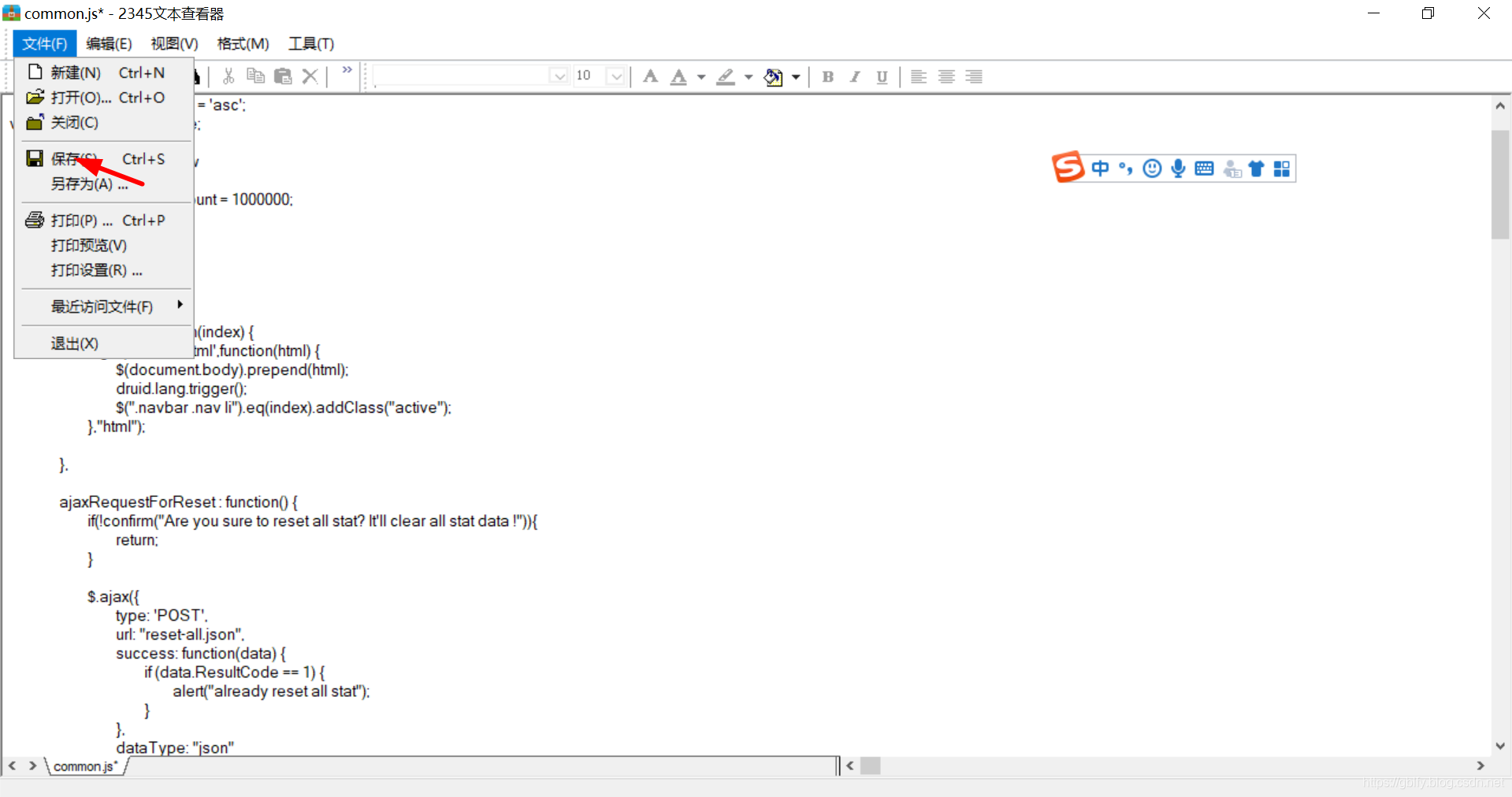Open the background color dropdown arrow
1512x797 pixels.
pyautogui.click(x=796, y=77)
